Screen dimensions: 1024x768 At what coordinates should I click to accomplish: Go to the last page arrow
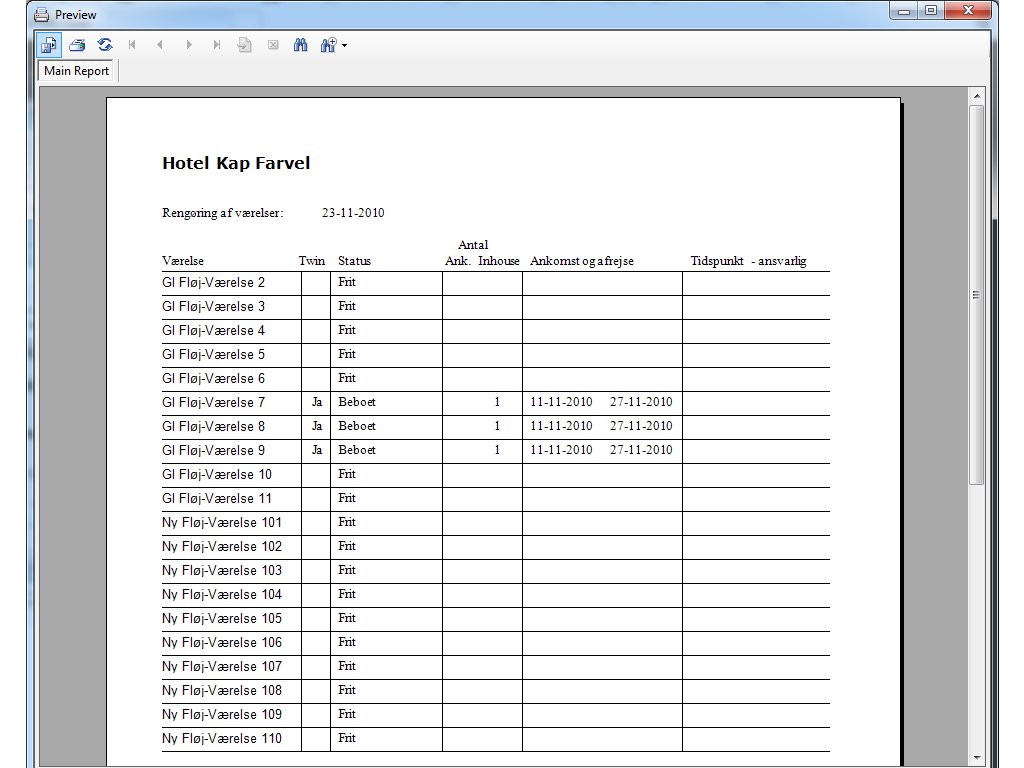click(x=217, y=45)
